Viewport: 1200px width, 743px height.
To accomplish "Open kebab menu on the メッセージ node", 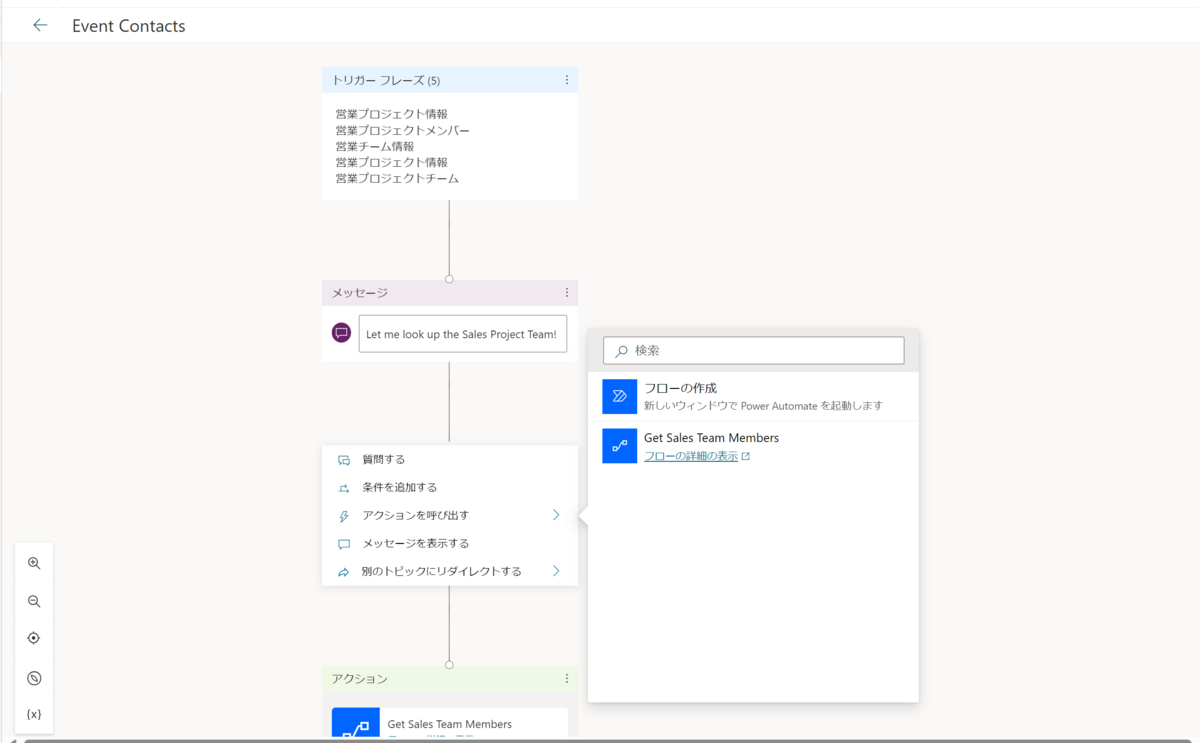I will point(567,292).
